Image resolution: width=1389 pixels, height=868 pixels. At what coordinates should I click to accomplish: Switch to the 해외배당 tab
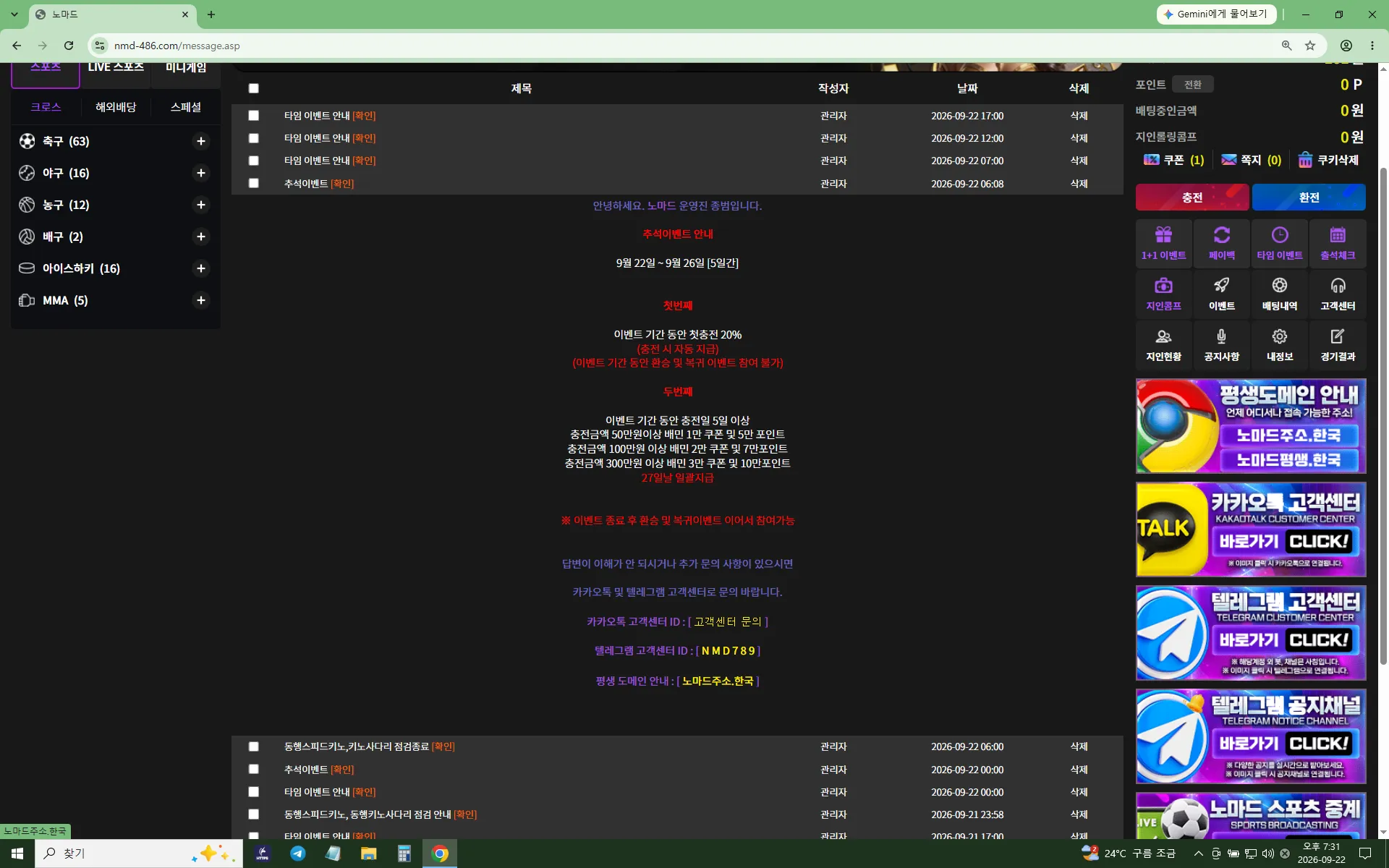[x=116, y=107]
